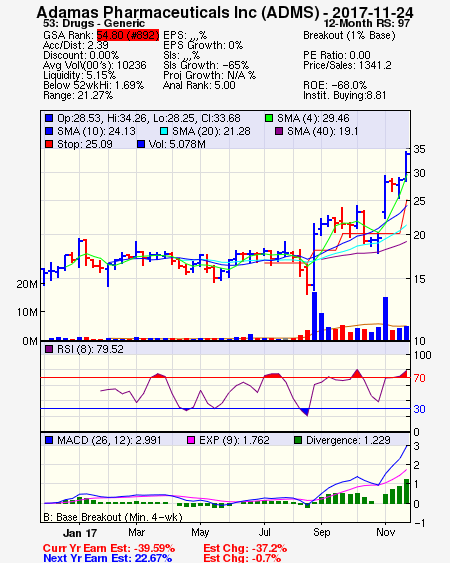Image resolution: width=450 pixels, height=563 pixels.
Task: Click the '12-Month RS: 97' label
Action: (367, 24)
